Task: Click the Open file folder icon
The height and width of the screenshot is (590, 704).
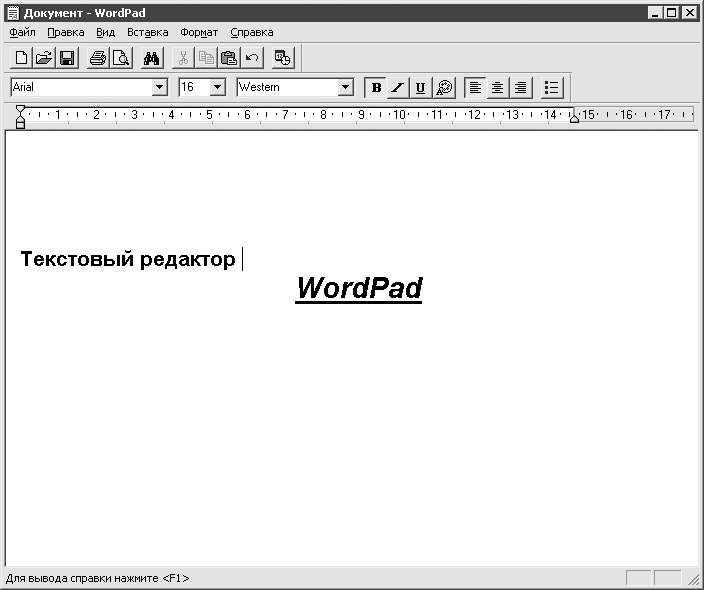Action: [44, 58]
